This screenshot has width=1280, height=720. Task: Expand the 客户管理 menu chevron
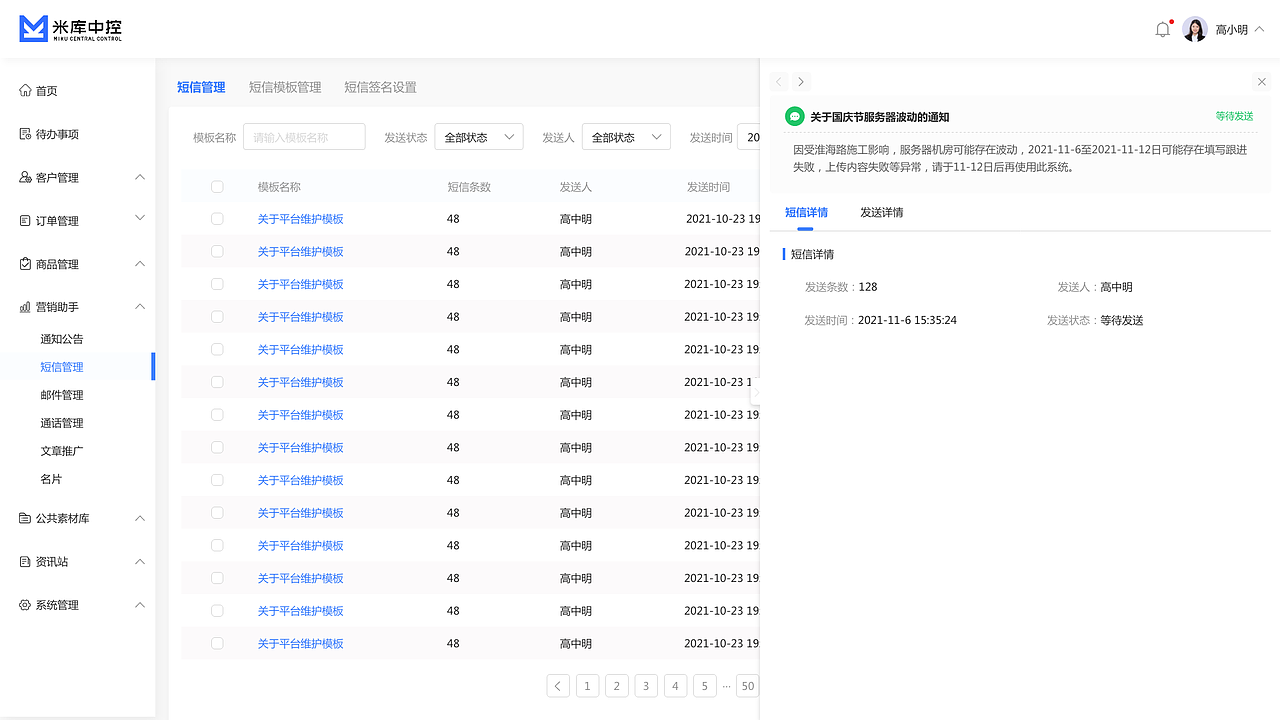[140, 177]
